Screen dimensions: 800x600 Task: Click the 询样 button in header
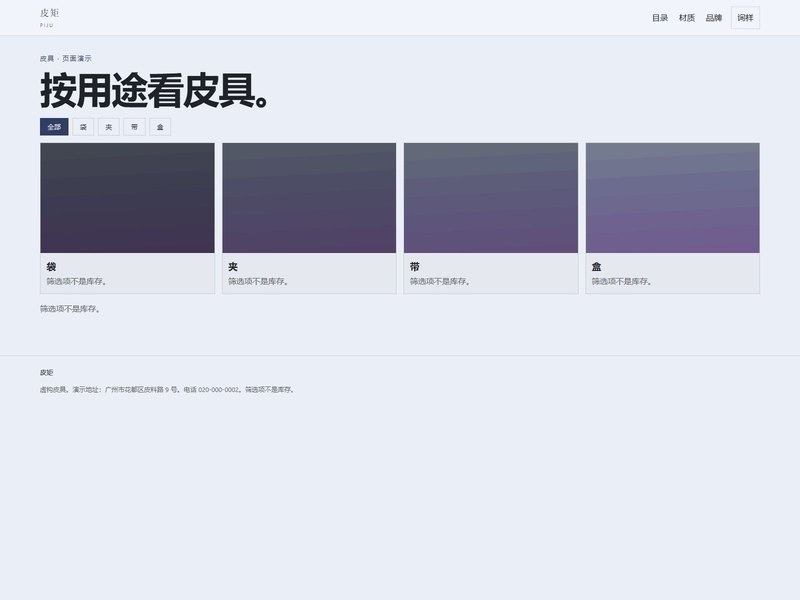tap(745, 18)
